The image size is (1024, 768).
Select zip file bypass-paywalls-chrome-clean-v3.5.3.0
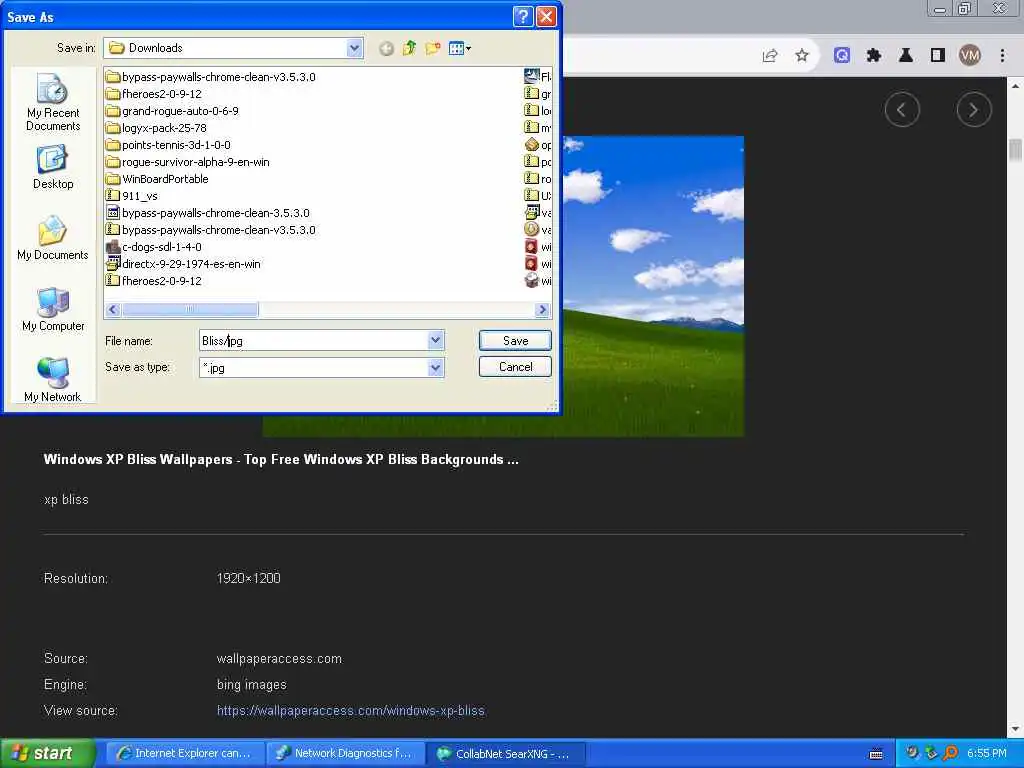tap(211, 230)
